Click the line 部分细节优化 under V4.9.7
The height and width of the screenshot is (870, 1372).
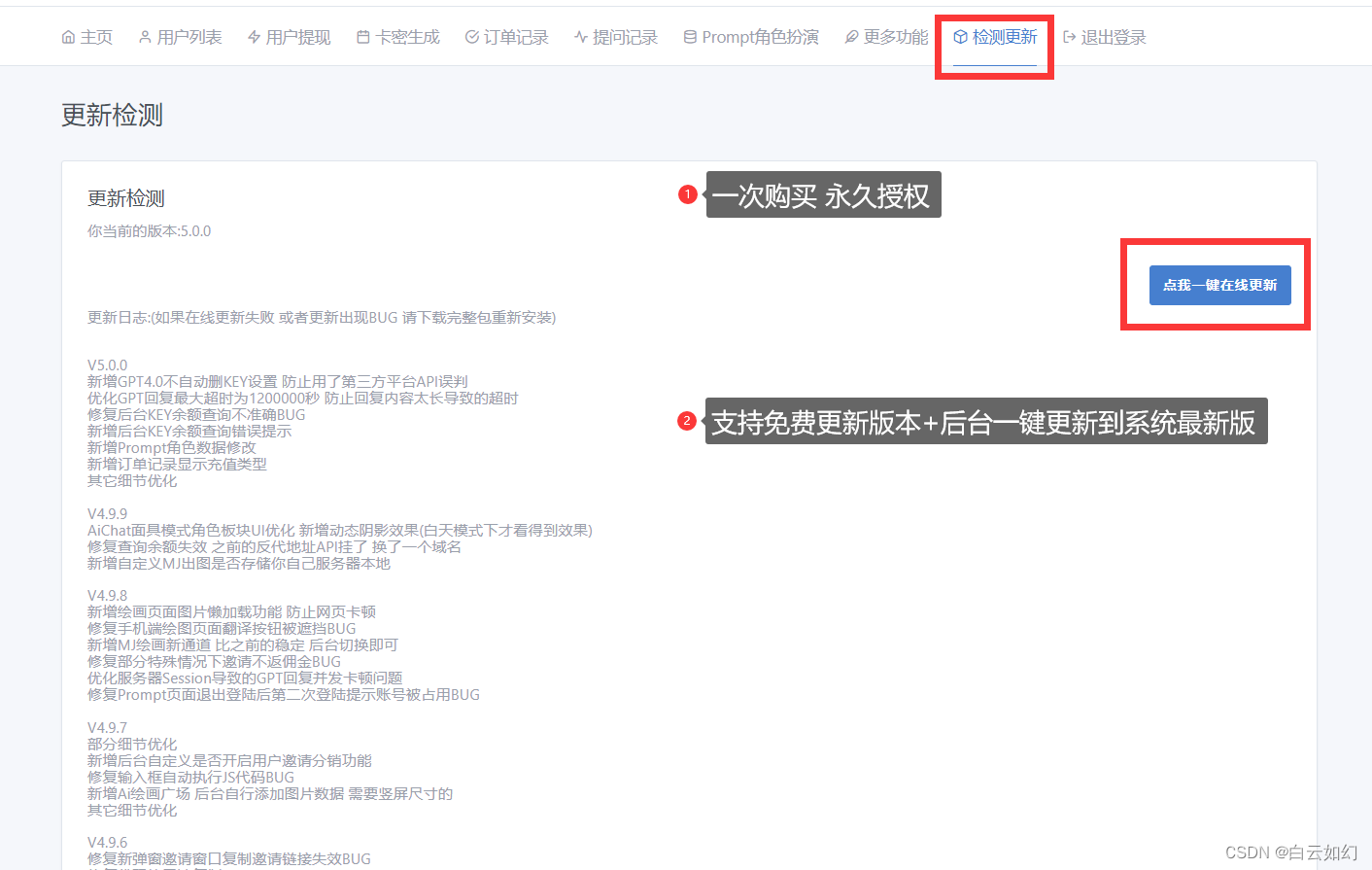132,745
